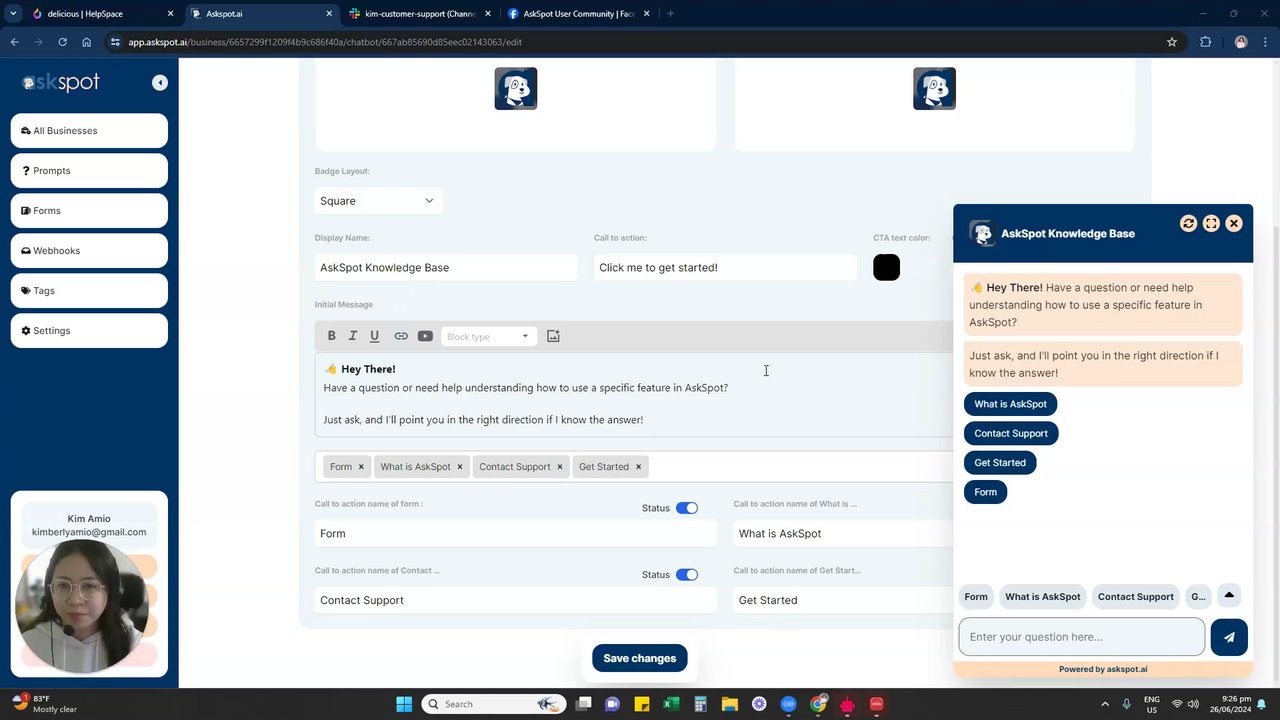1280x720 pixels.
Task: Open Tags in sidebar
Action: pyautogui.click(x=89, y=291)
